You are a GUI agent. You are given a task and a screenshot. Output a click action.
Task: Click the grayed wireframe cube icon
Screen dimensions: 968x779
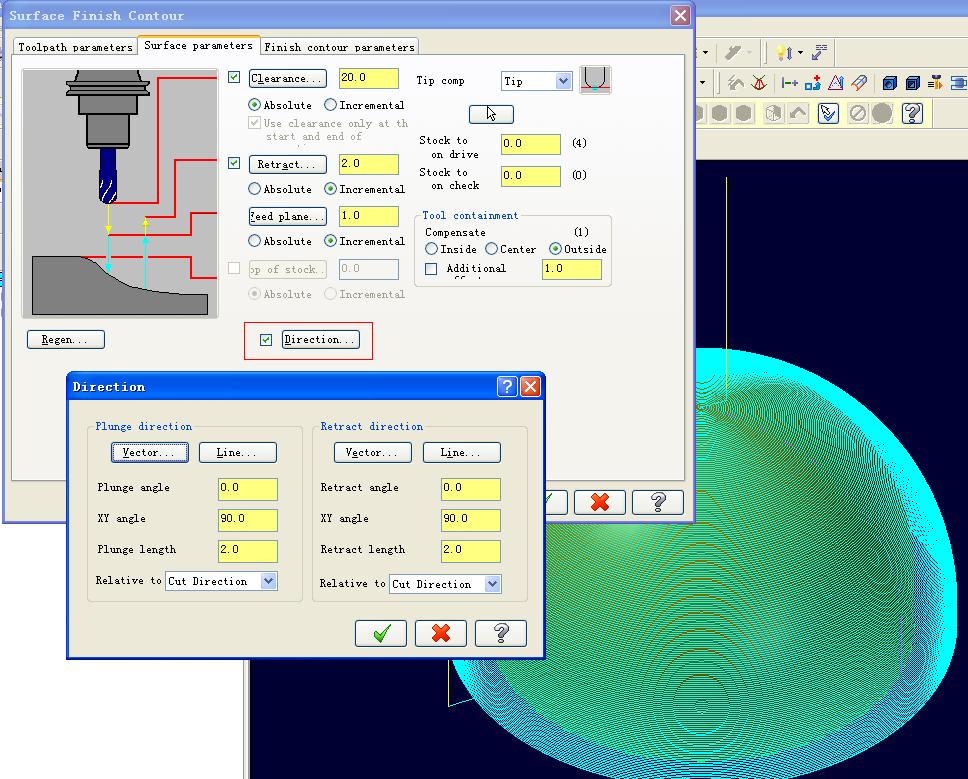click(773, 114)
